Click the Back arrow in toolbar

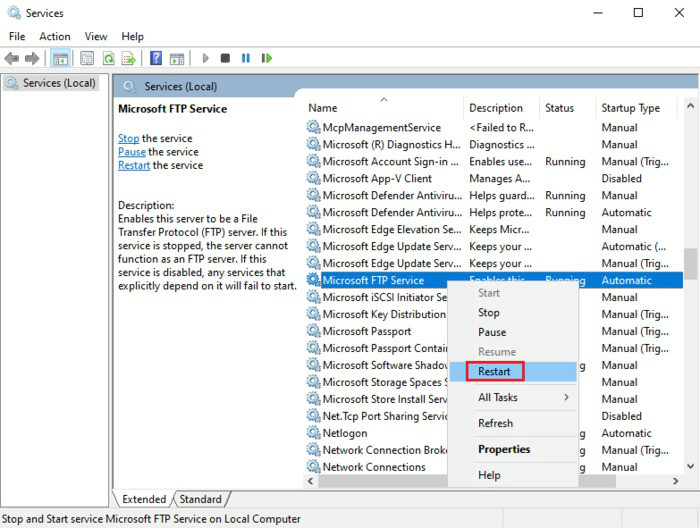point(12,59)
